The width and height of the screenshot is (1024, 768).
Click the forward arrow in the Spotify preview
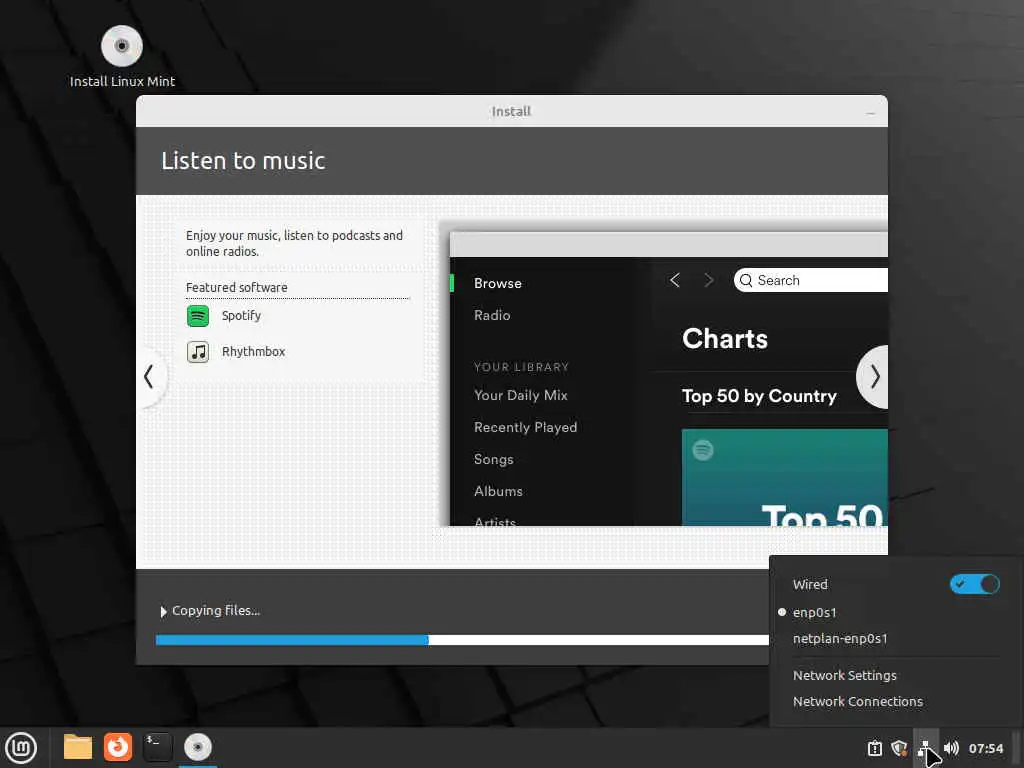coord(709,280)
